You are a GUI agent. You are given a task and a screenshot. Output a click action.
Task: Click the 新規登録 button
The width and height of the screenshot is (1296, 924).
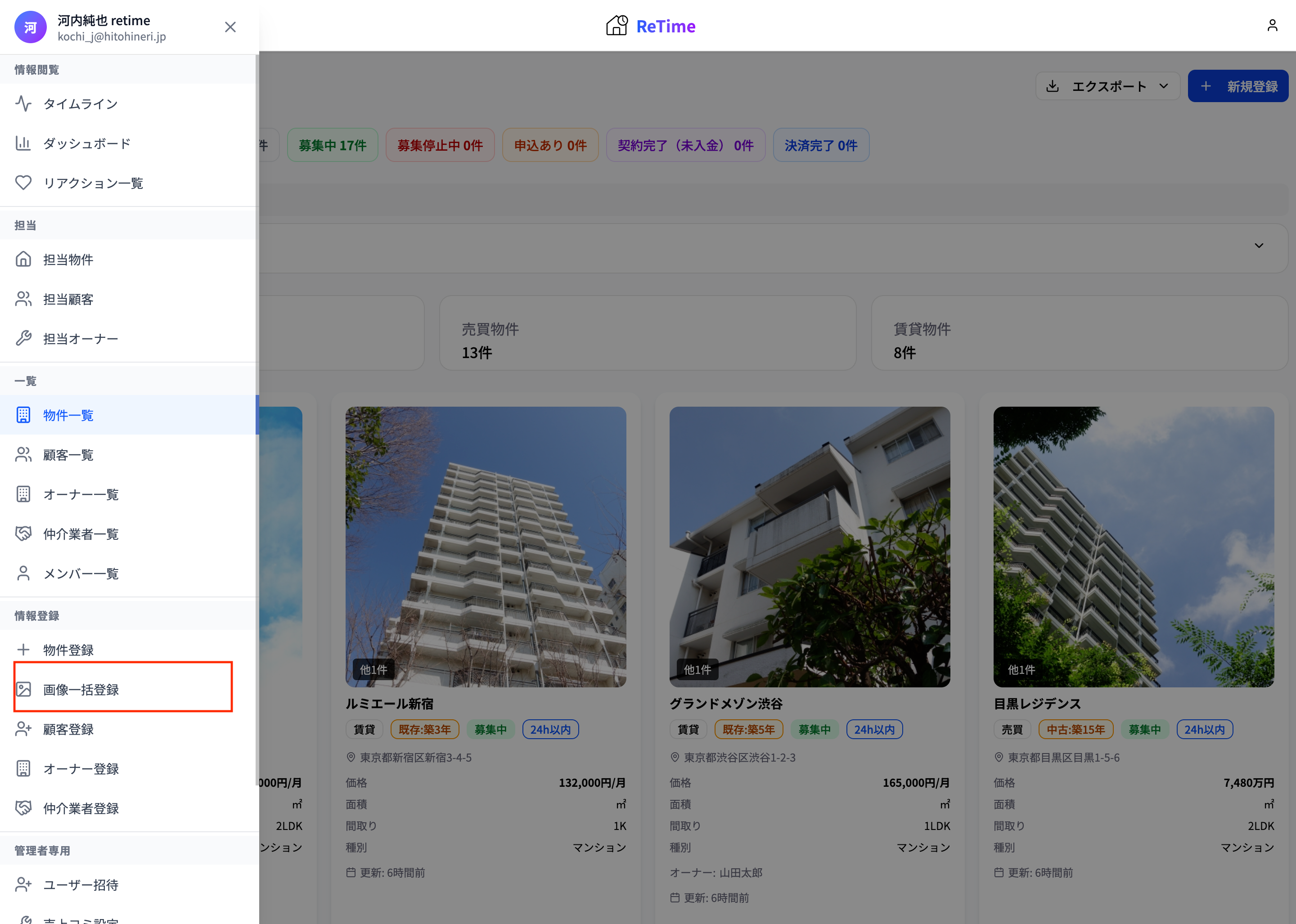click(x=1238, y=86)
